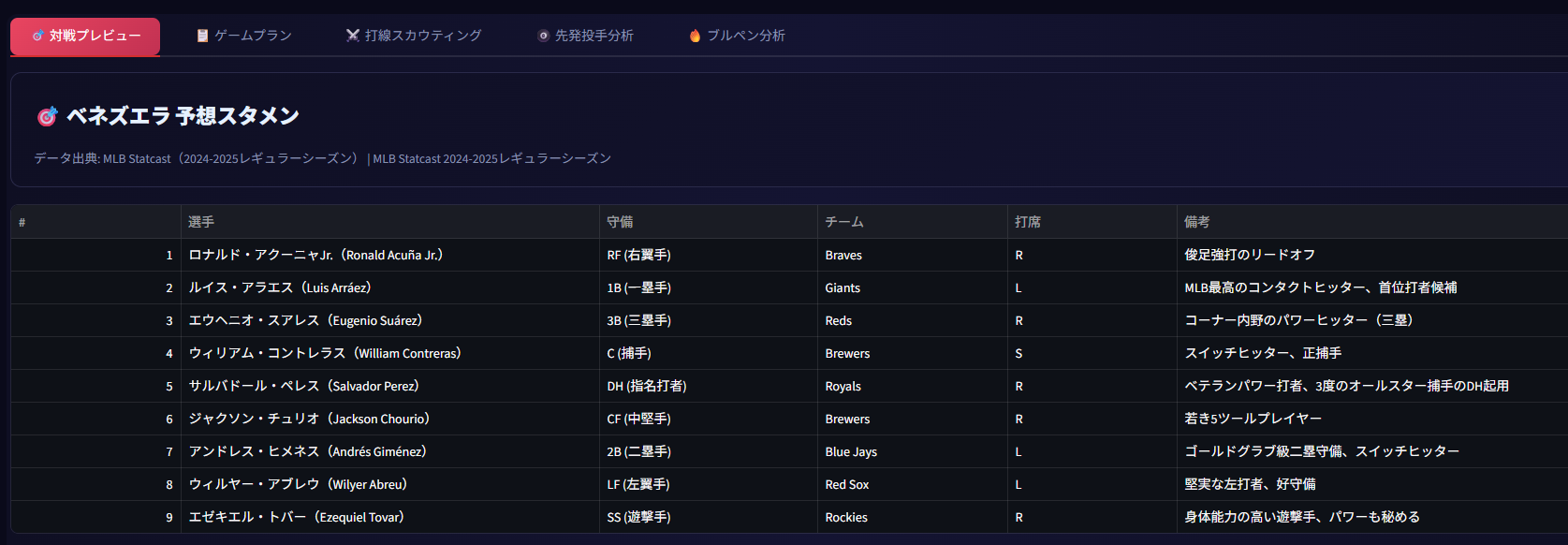Click the Reds team cell
1568x545 pixels.
click(913, 320)
